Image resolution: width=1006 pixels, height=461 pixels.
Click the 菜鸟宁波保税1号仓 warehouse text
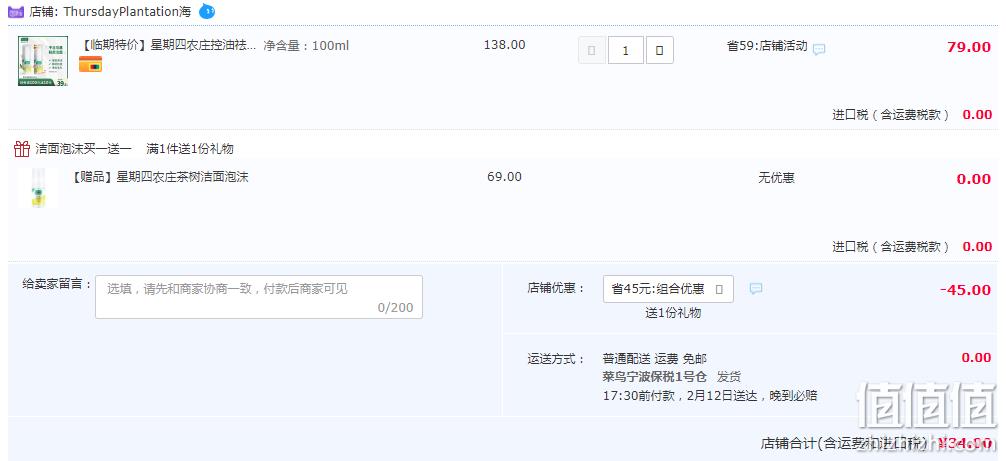click(x=655, y=377)
